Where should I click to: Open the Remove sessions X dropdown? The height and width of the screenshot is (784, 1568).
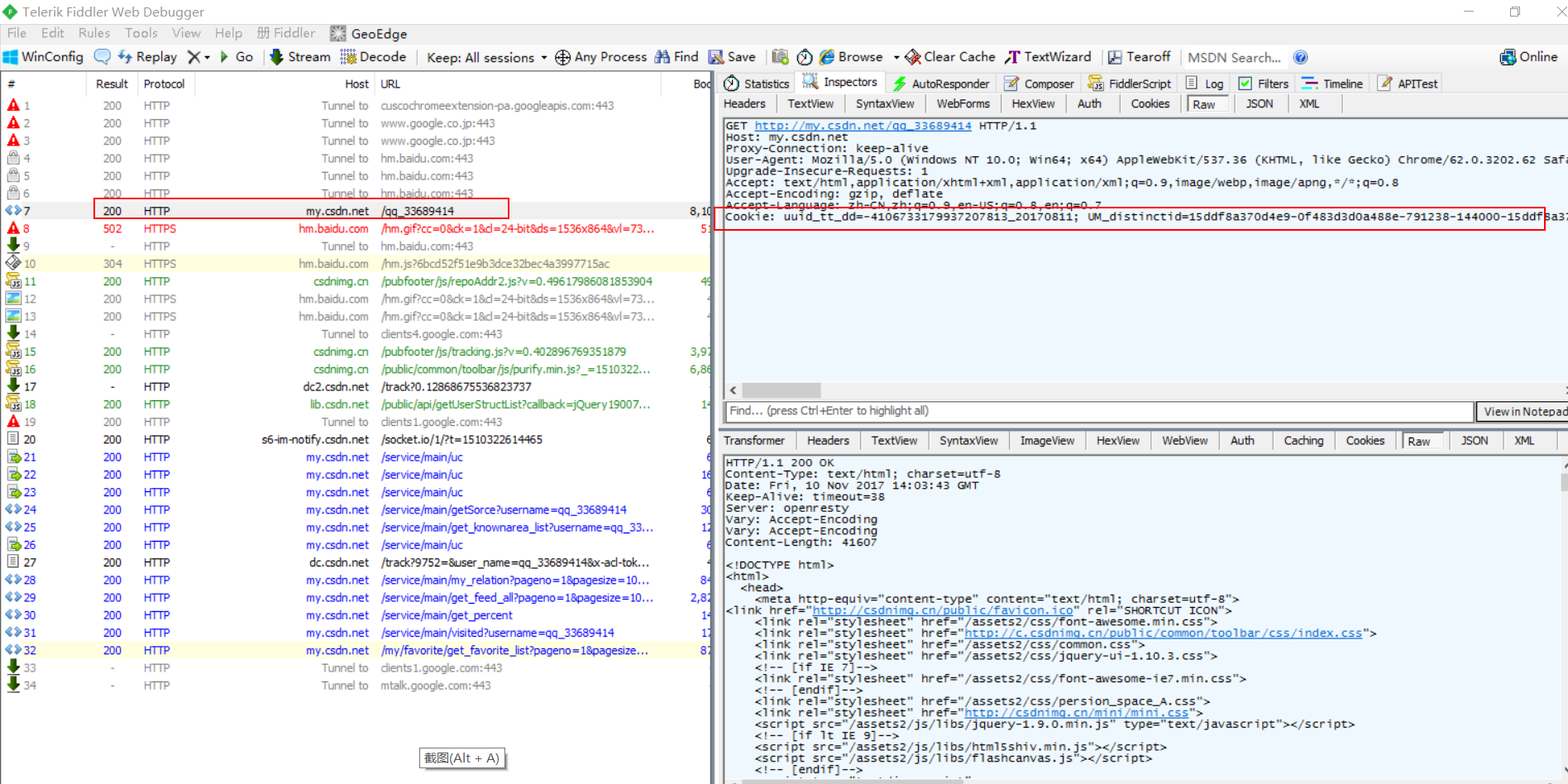(x=198, y=56)
